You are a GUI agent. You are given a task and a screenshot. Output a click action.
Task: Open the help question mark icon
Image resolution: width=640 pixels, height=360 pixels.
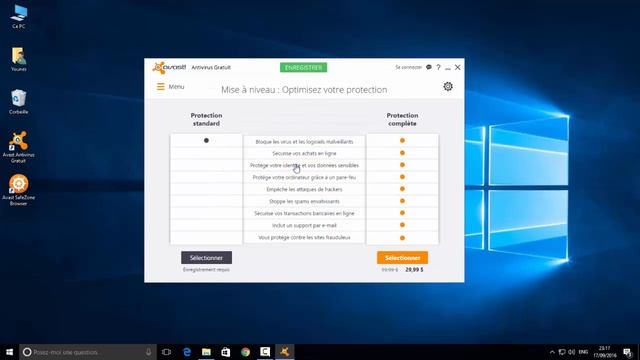point(438,67)
